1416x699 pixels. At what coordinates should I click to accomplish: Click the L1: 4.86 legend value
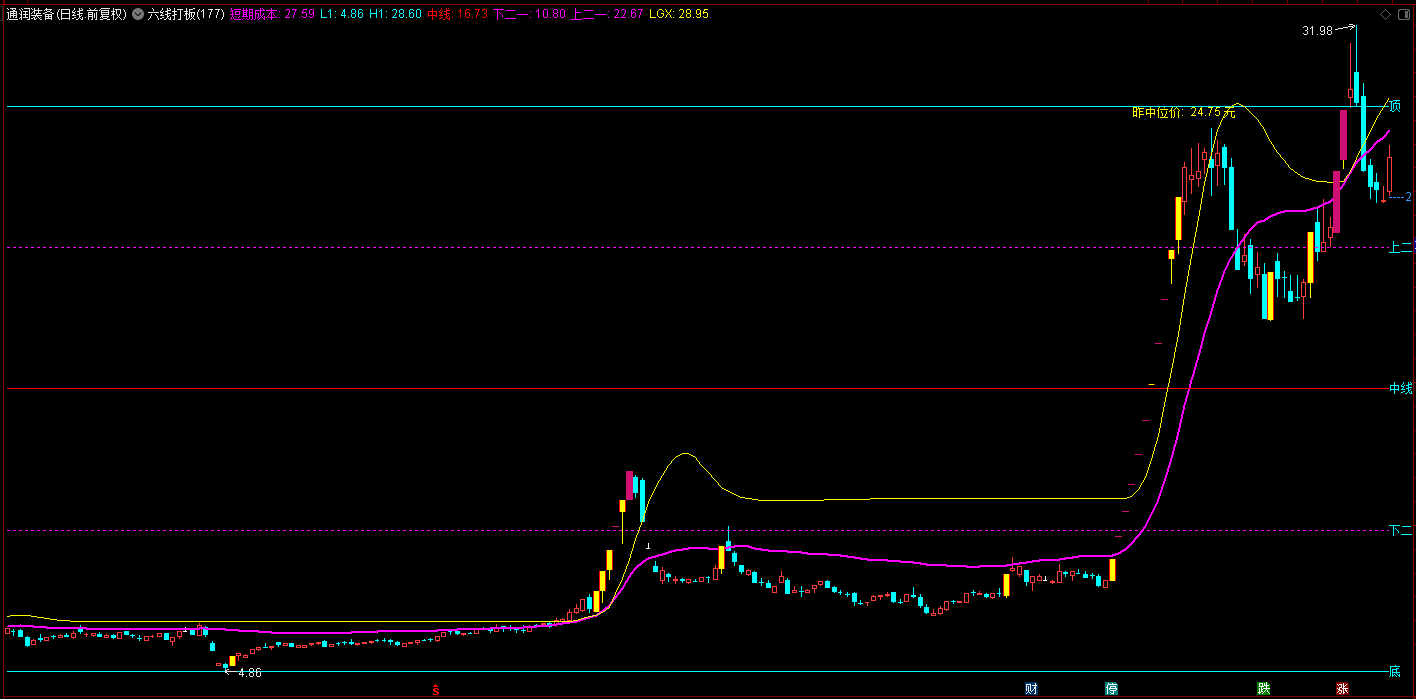[342, 15]
